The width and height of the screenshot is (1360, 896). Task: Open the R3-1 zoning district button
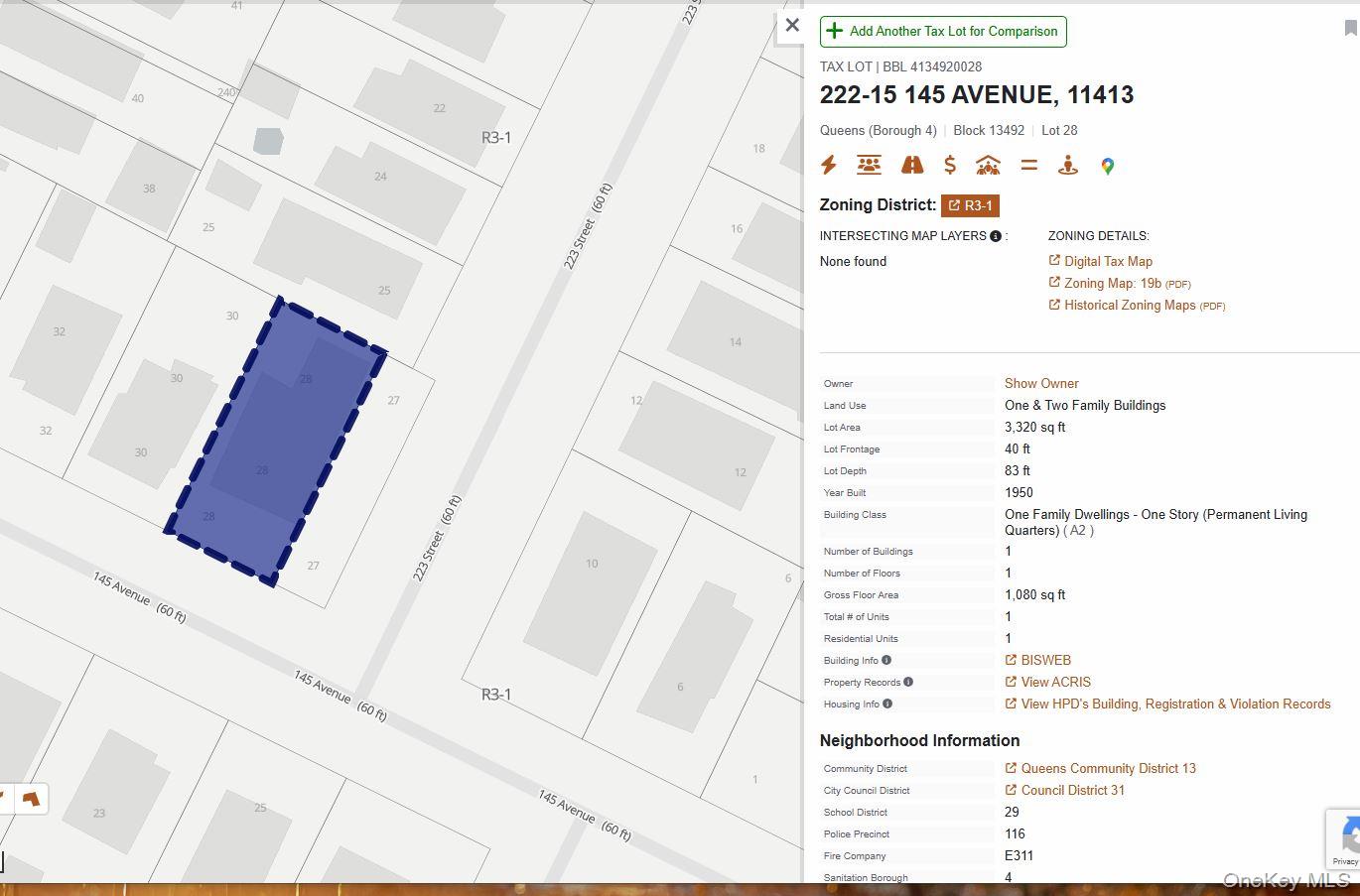[x=970, y=205]
